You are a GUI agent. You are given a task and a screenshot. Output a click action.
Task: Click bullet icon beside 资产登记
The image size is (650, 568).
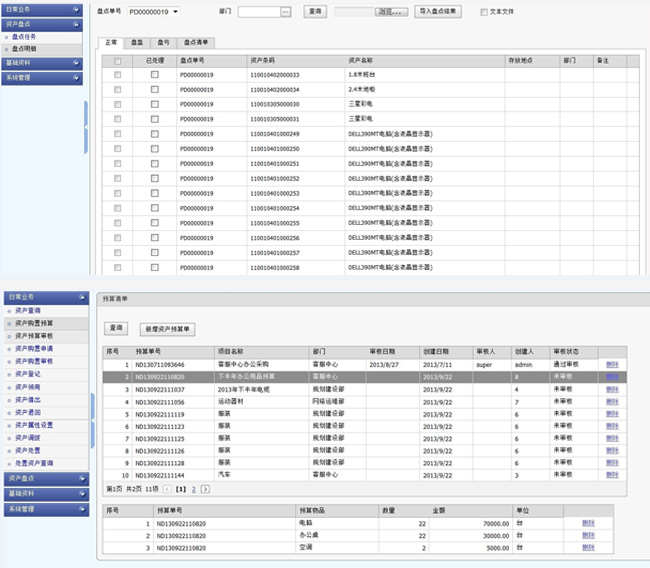click(x=9, y=373)
